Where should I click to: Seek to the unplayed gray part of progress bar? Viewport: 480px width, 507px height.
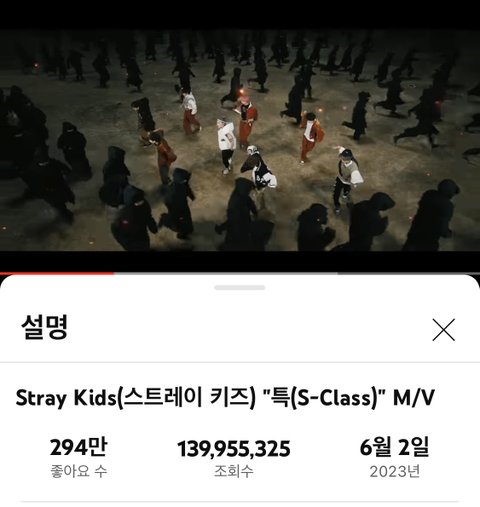tap(297, 273)
